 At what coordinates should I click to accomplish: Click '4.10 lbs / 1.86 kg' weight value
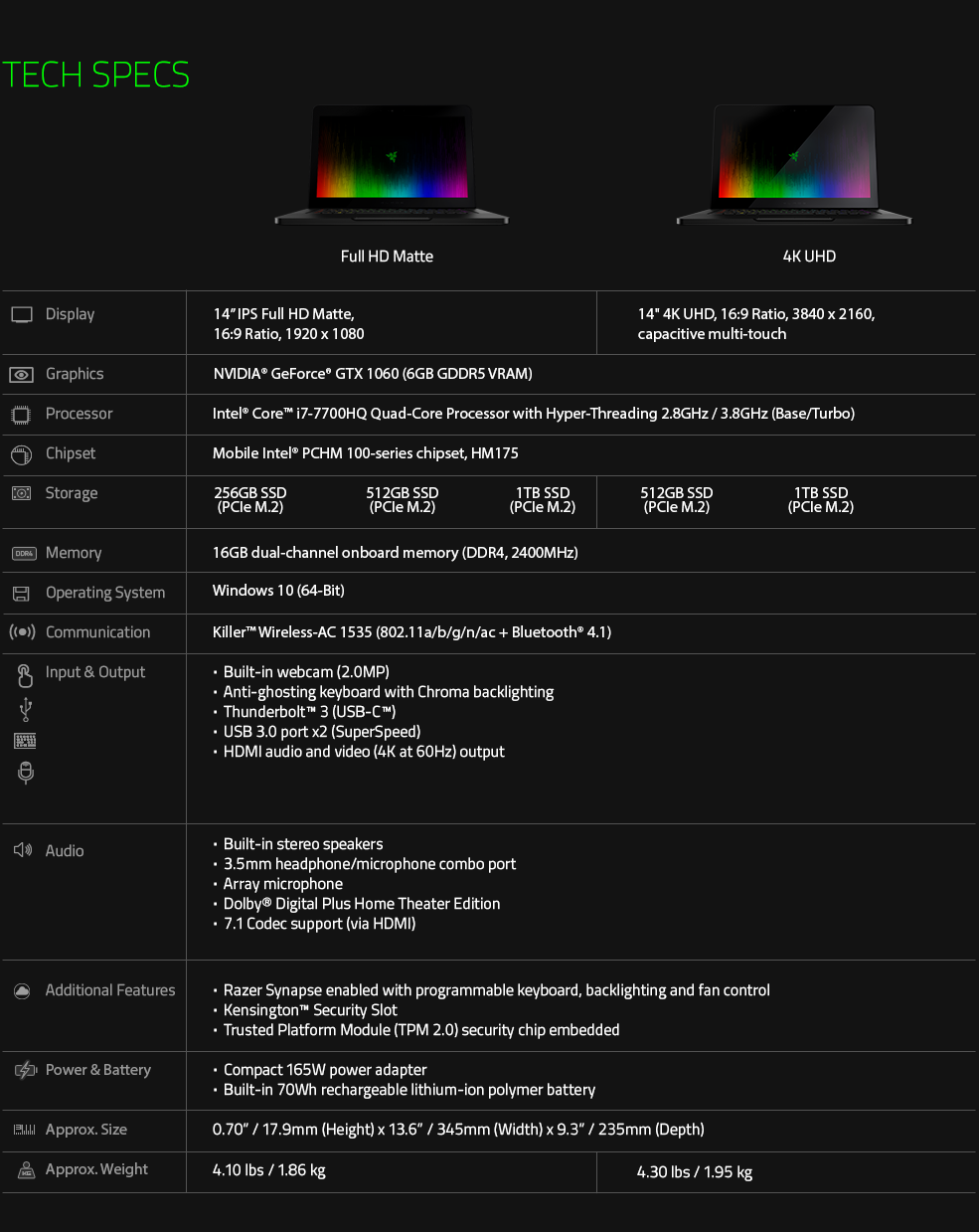click(x=269, y=1170)
